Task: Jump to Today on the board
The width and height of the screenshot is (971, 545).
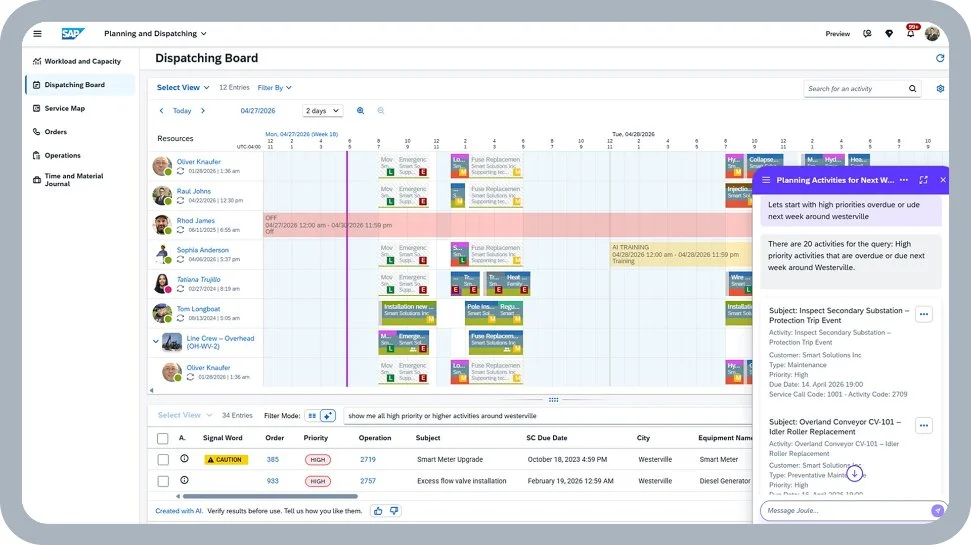Action: coord(182,111)
